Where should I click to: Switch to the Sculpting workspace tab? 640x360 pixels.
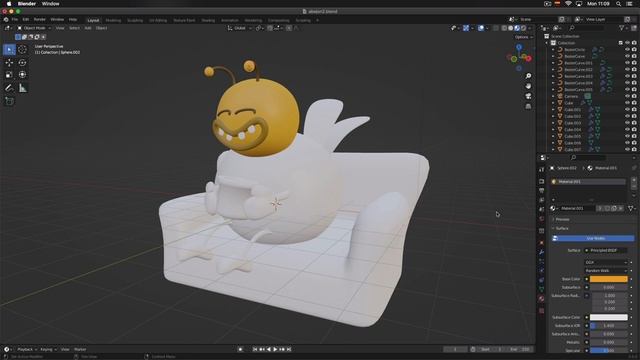[135, 20]
